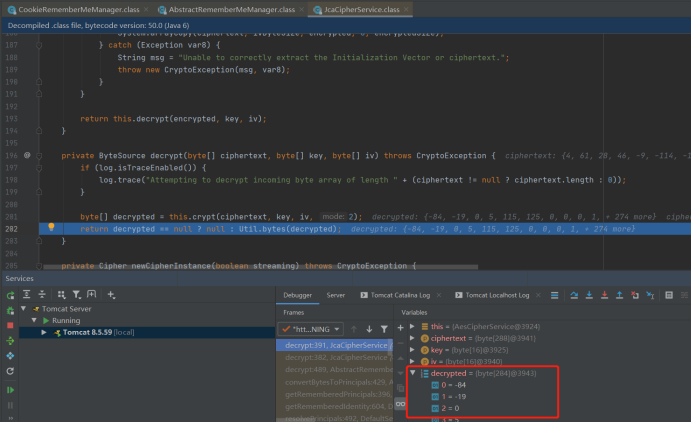Expand the key byte[16] variable
This screenshot has height=423, width=692.
[x=412, y=350]
